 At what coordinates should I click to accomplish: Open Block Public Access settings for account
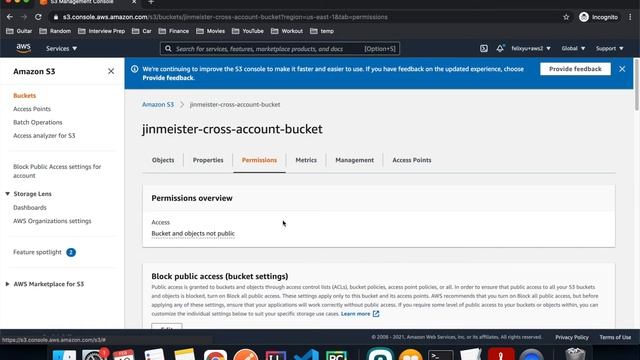pos(57,171)
